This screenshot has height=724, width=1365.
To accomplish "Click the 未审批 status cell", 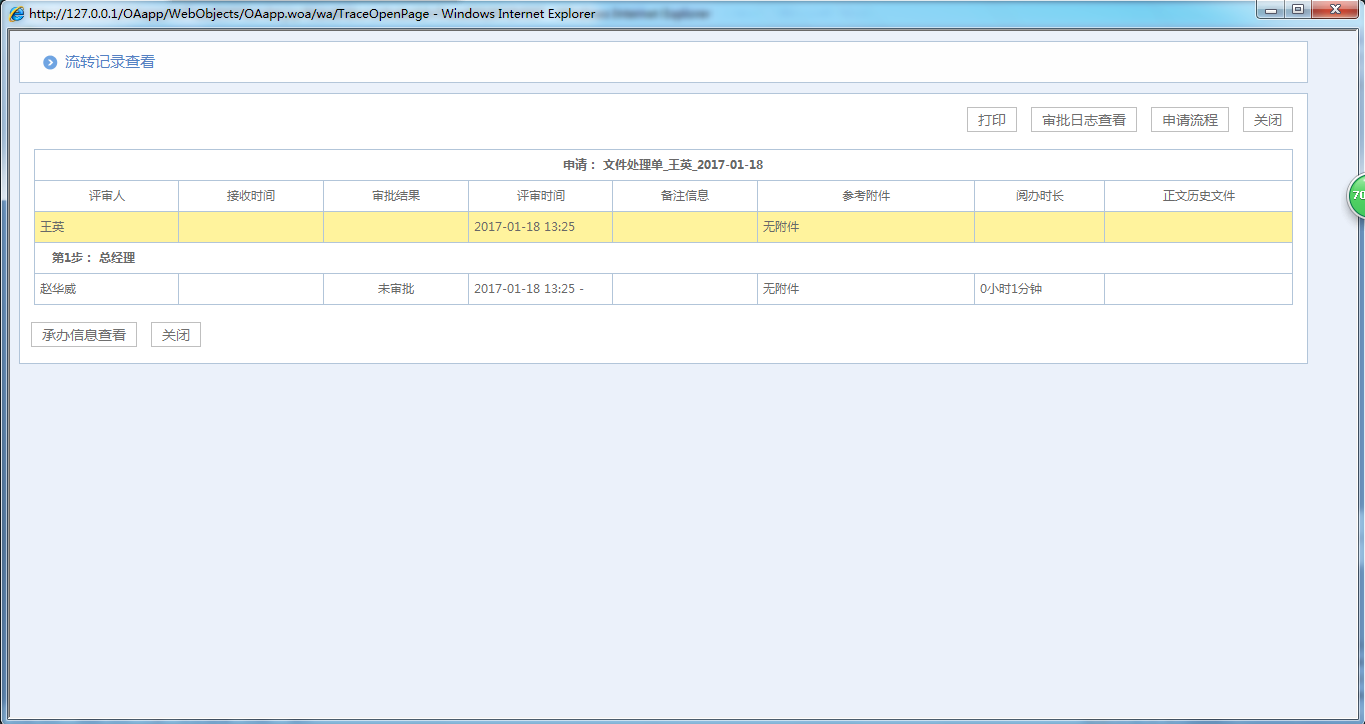I will point(395,289).
